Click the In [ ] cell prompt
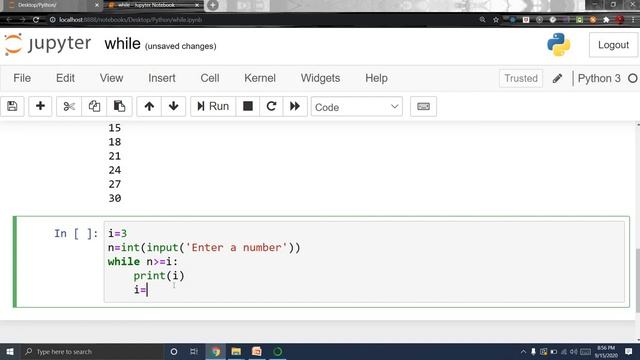Screen dimensions: 640x360 pos(76,233)
